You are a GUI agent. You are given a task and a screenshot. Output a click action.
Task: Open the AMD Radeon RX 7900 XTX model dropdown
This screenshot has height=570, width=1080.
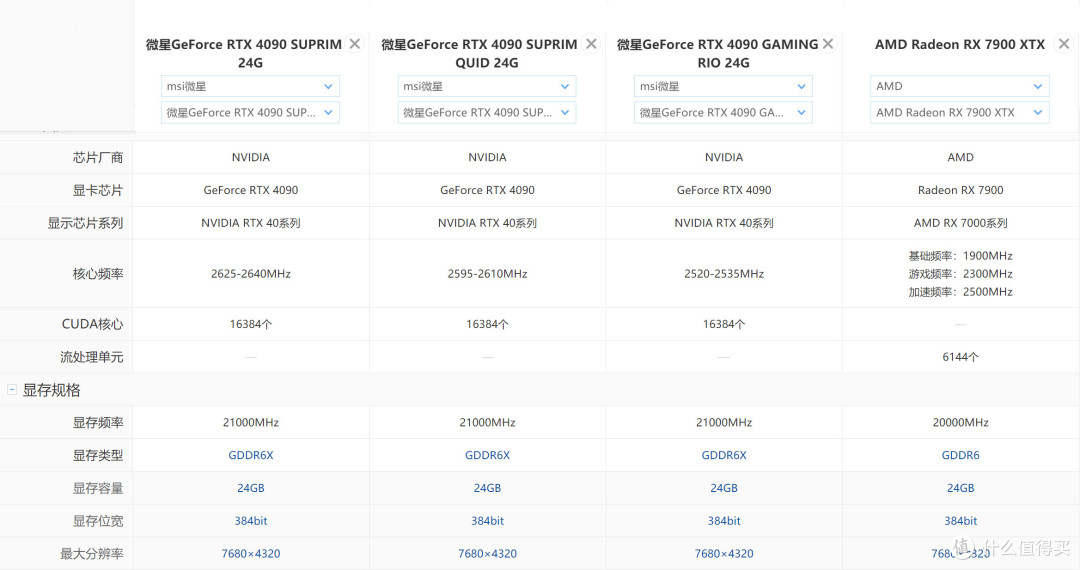[x=960, y=112]
